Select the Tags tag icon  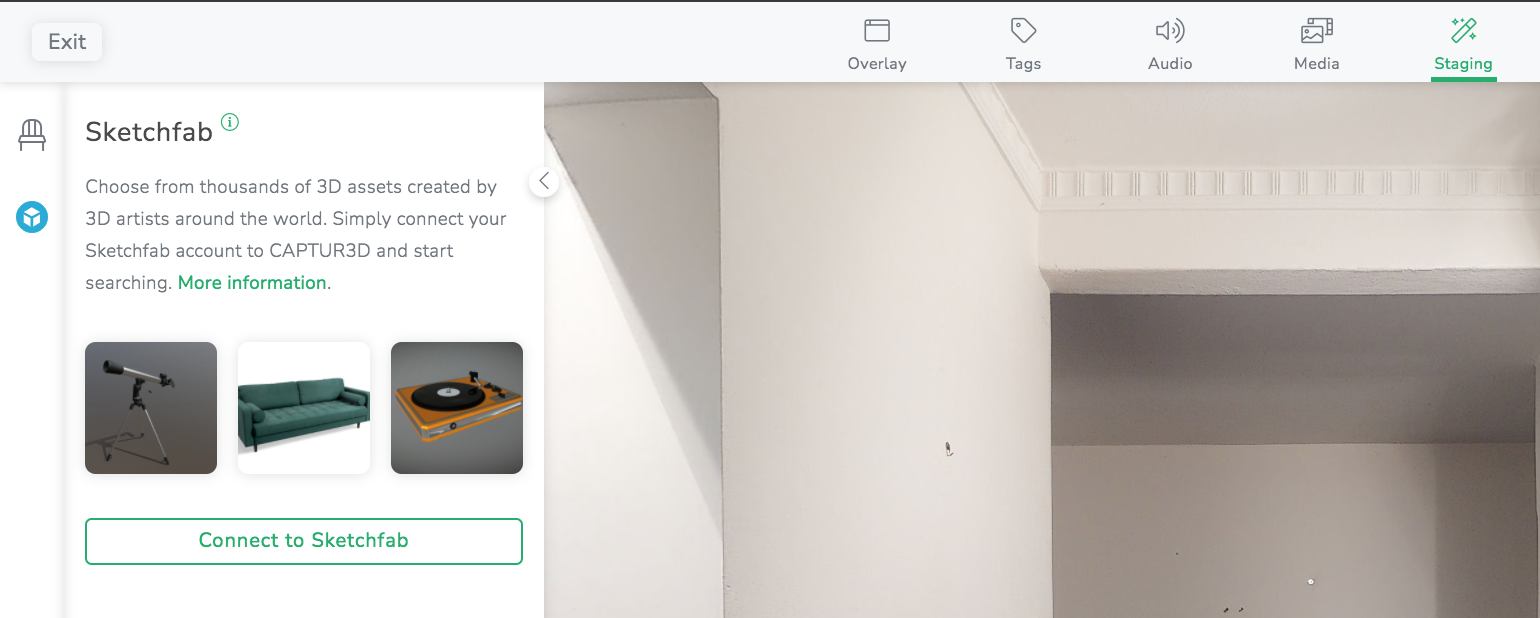[x=1023, y=30]
